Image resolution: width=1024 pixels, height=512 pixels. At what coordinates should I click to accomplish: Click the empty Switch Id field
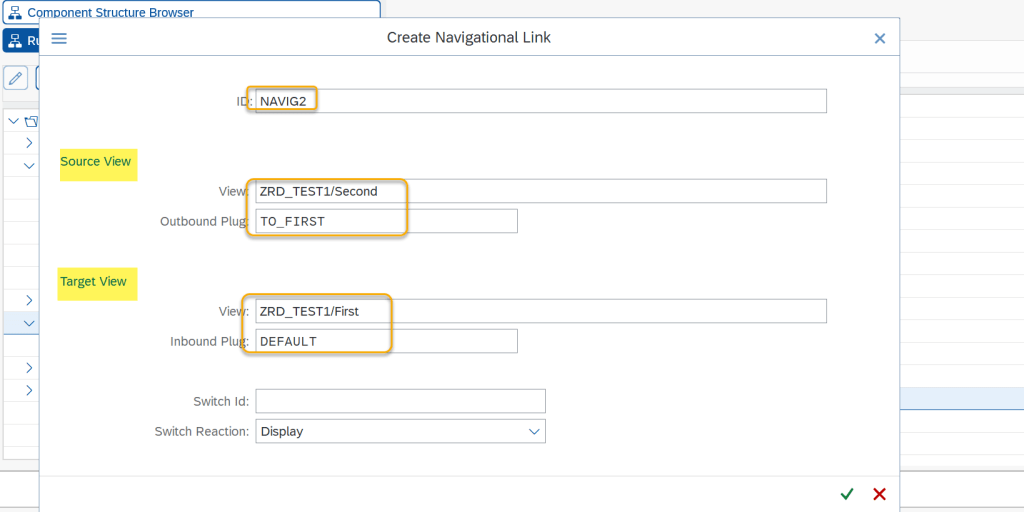(400, 401)
